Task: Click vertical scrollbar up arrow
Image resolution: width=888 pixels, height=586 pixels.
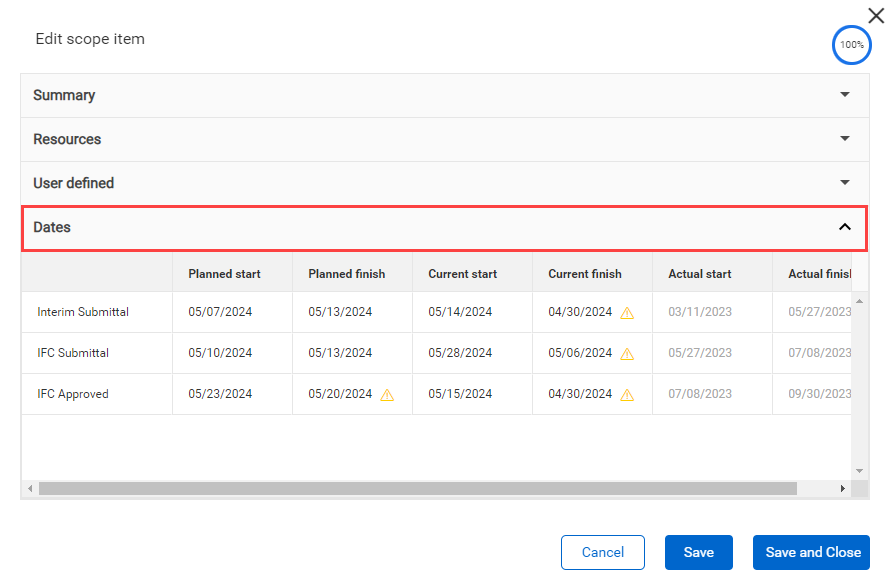Action: click(x=859, y=301)
